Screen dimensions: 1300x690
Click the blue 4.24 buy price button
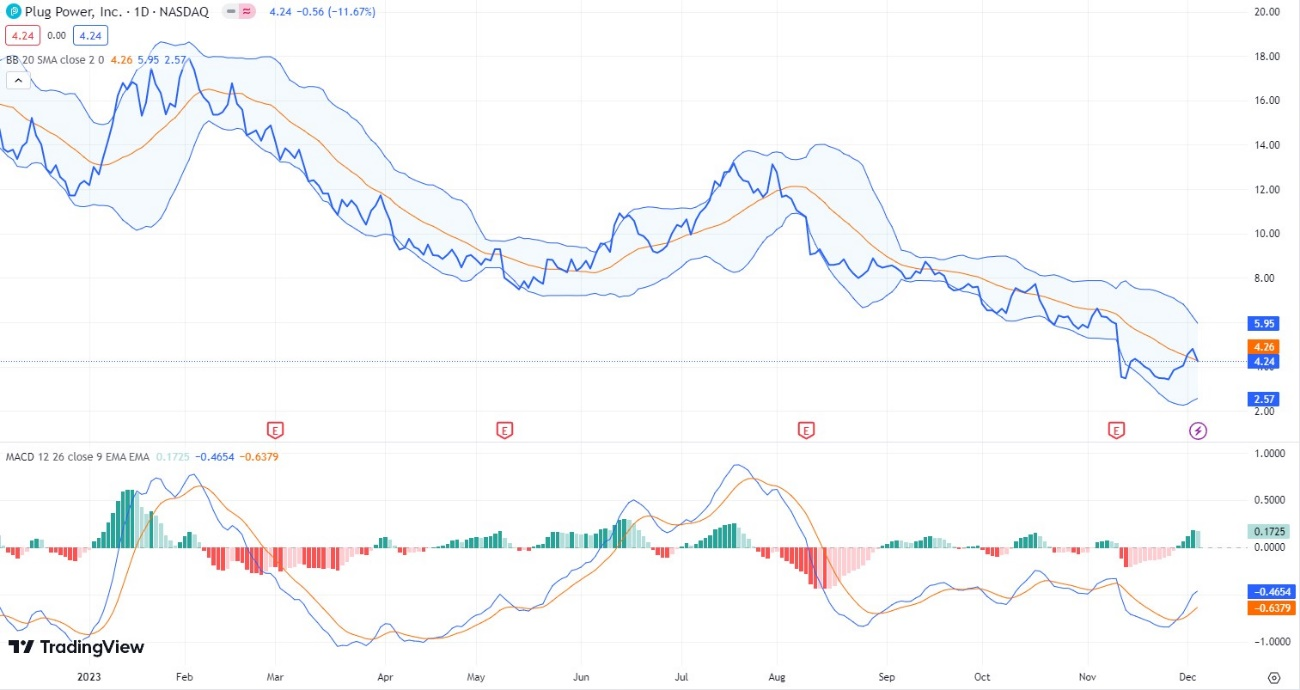point(90,35)
